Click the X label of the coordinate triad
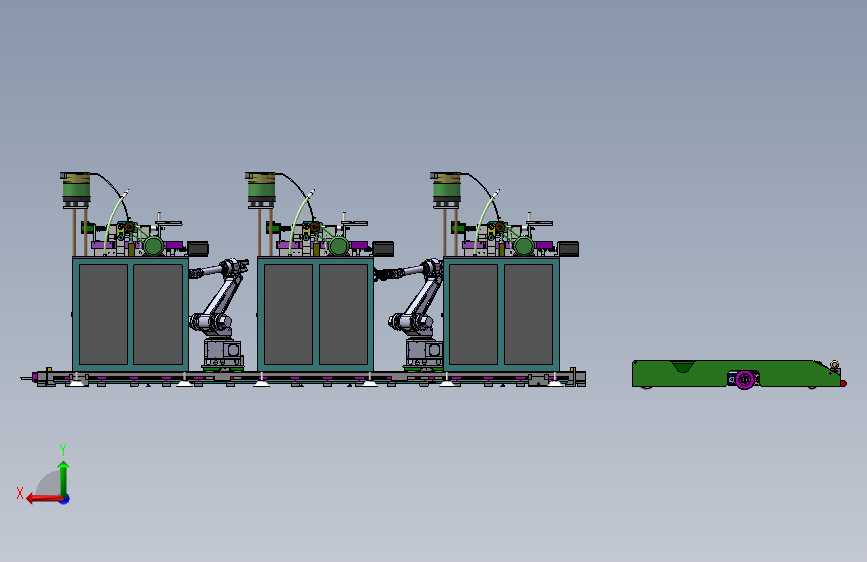867x562 pixels. (20, 493)
